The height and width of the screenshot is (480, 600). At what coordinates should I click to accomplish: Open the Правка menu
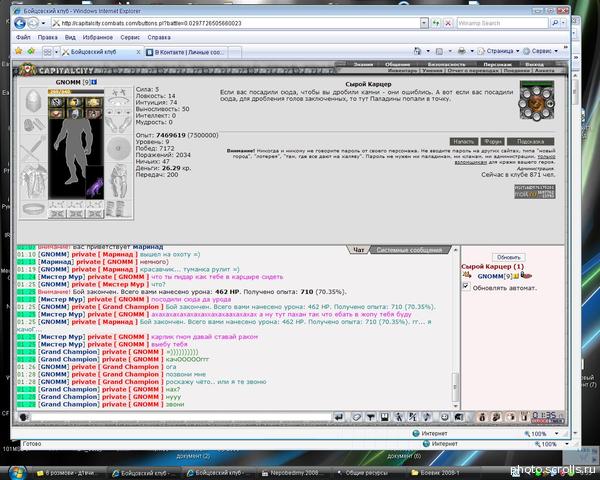(47, 38)
